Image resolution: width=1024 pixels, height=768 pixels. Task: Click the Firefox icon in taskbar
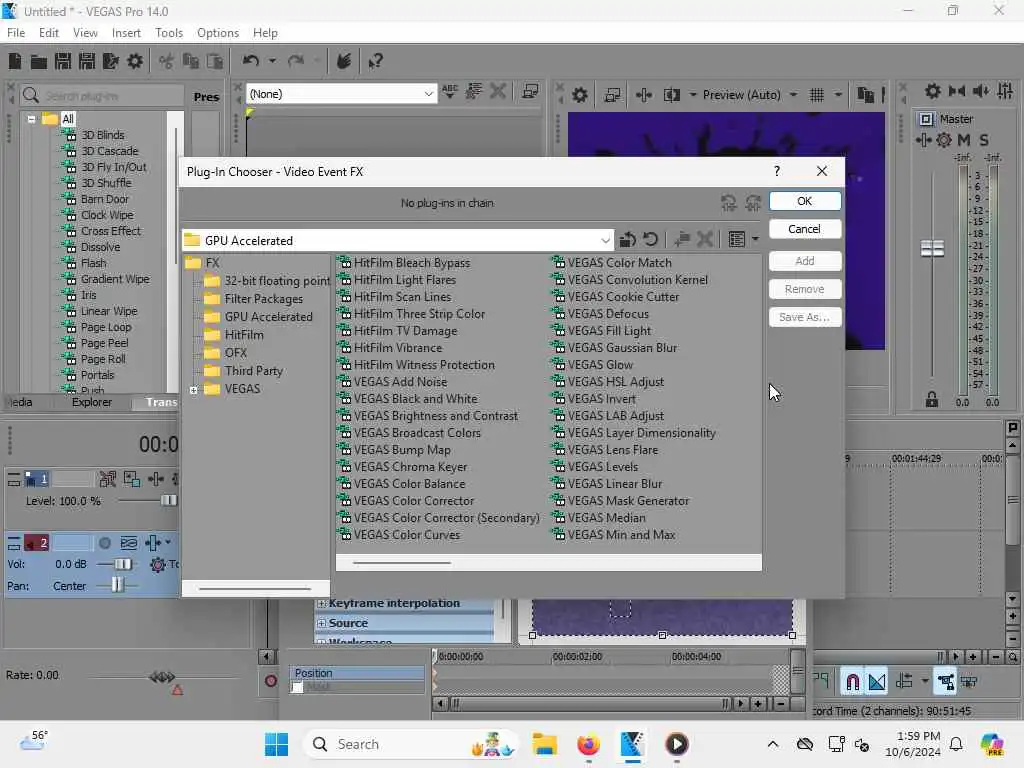[588, 744]
